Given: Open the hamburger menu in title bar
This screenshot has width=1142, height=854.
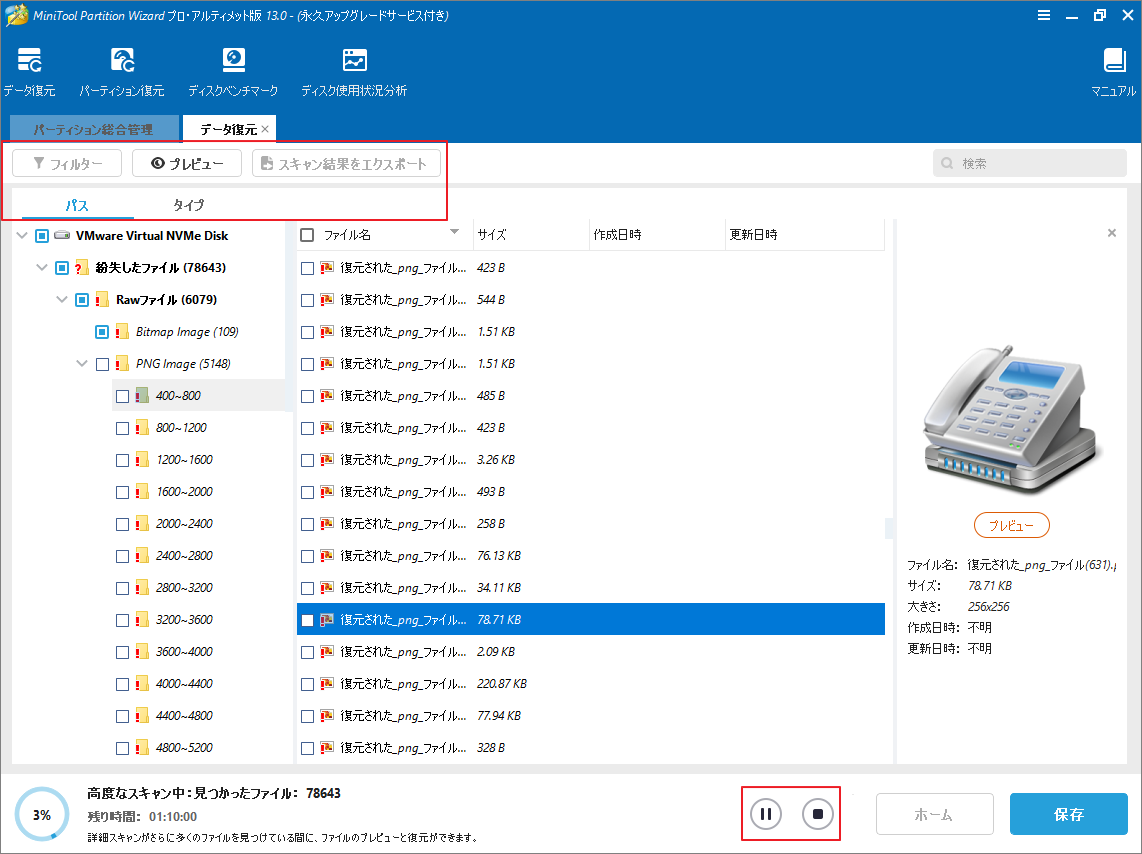Looking at the screenshot, I should tap(1044, 15).
